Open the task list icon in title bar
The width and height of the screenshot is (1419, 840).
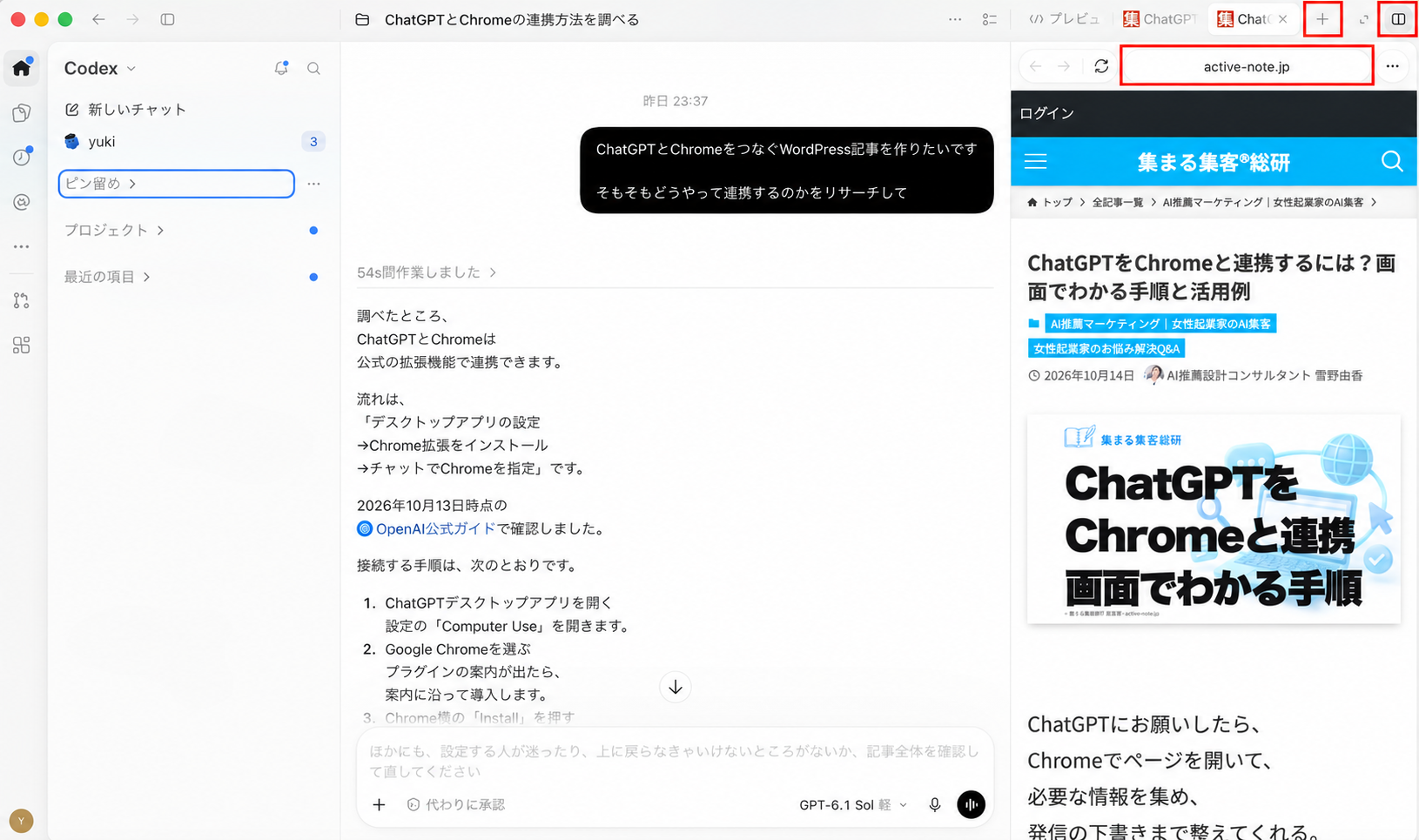[990, 19]
